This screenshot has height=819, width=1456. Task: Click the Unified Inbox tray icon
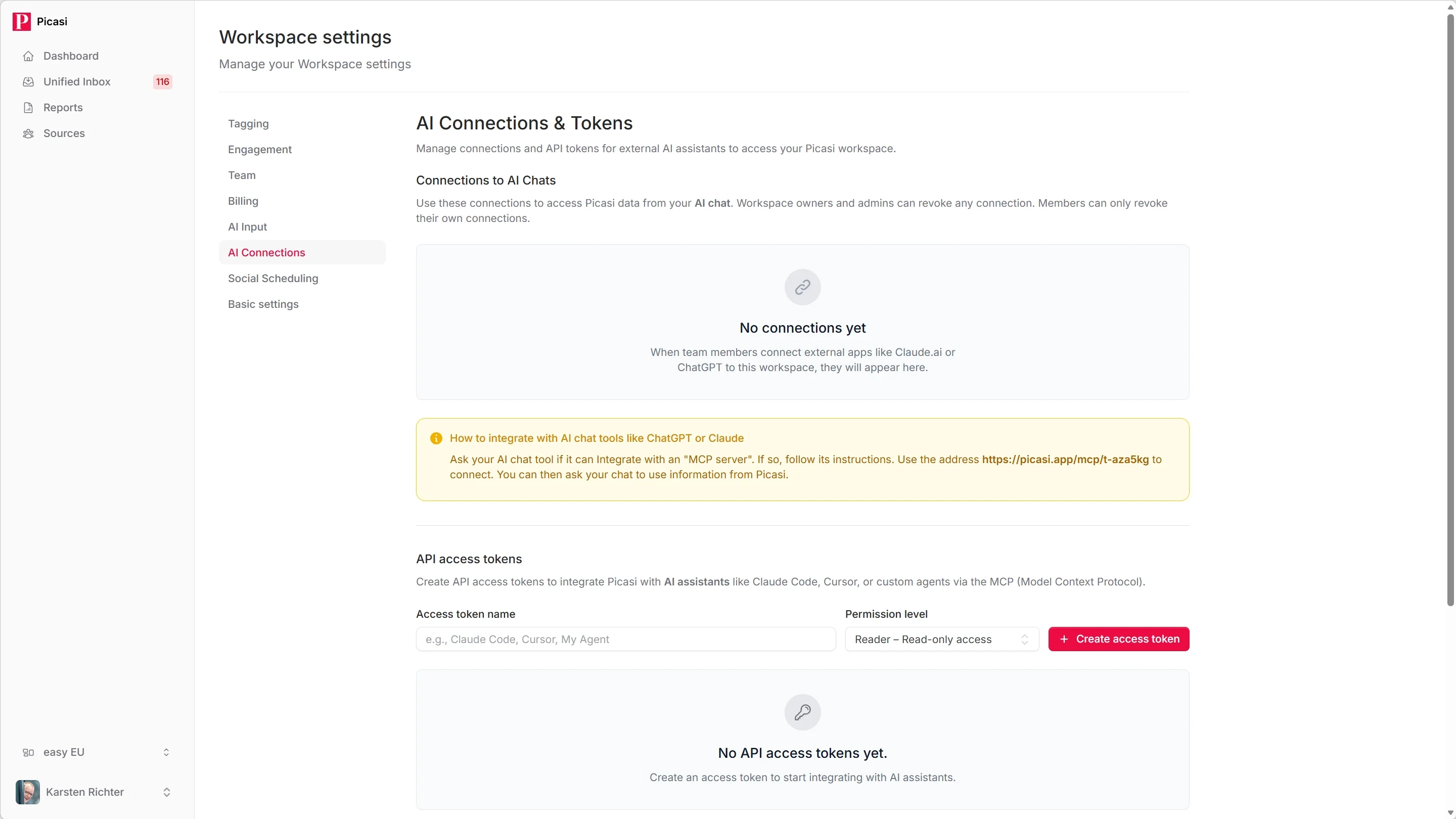(28, 82)
